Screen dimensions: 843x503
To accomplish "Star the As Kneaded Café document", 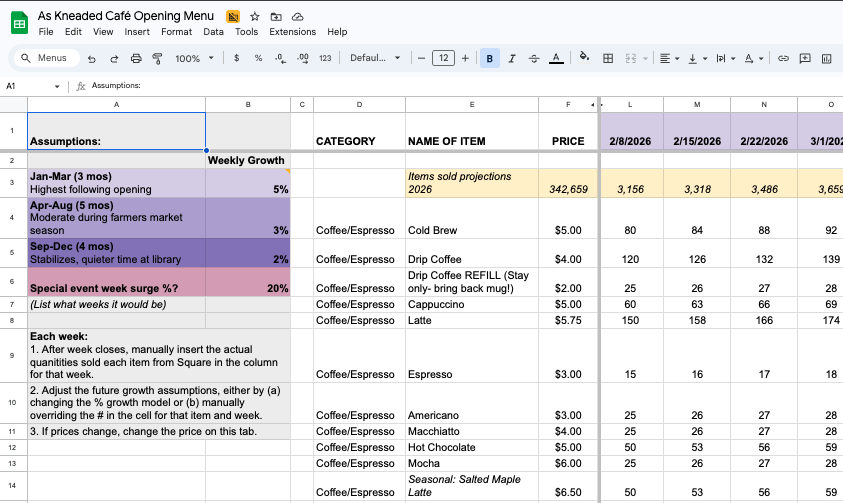I will [255, 17].
